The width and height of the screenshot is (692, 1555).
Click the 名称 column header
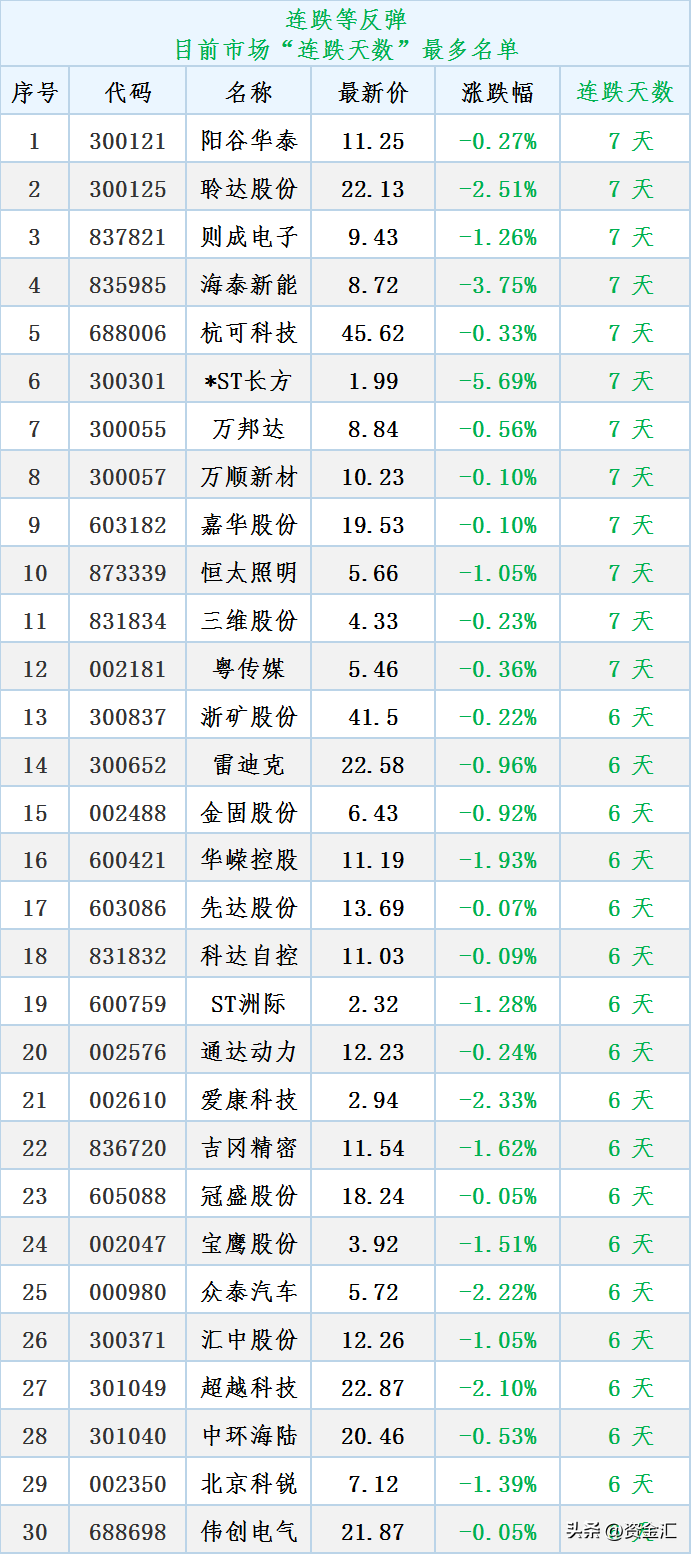click(x=248, y=93)
